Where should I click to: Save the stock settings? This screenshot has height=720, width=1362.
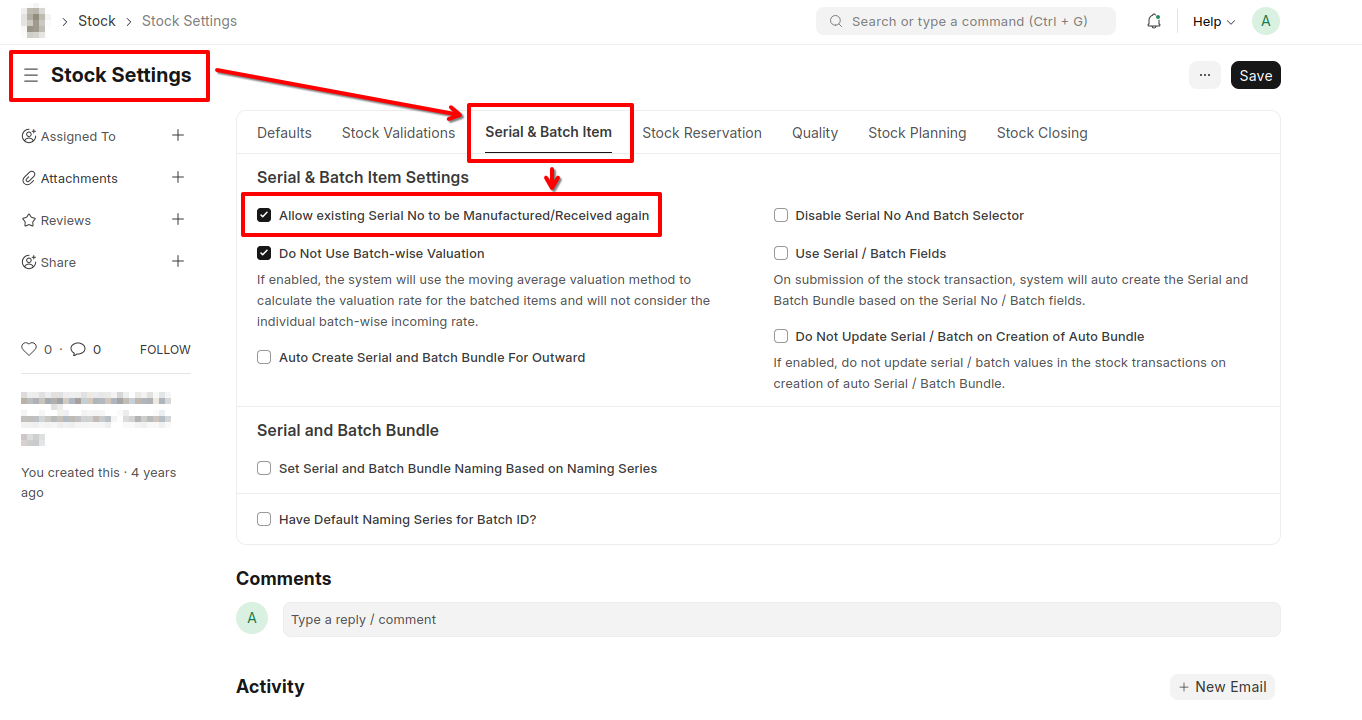1255,75
